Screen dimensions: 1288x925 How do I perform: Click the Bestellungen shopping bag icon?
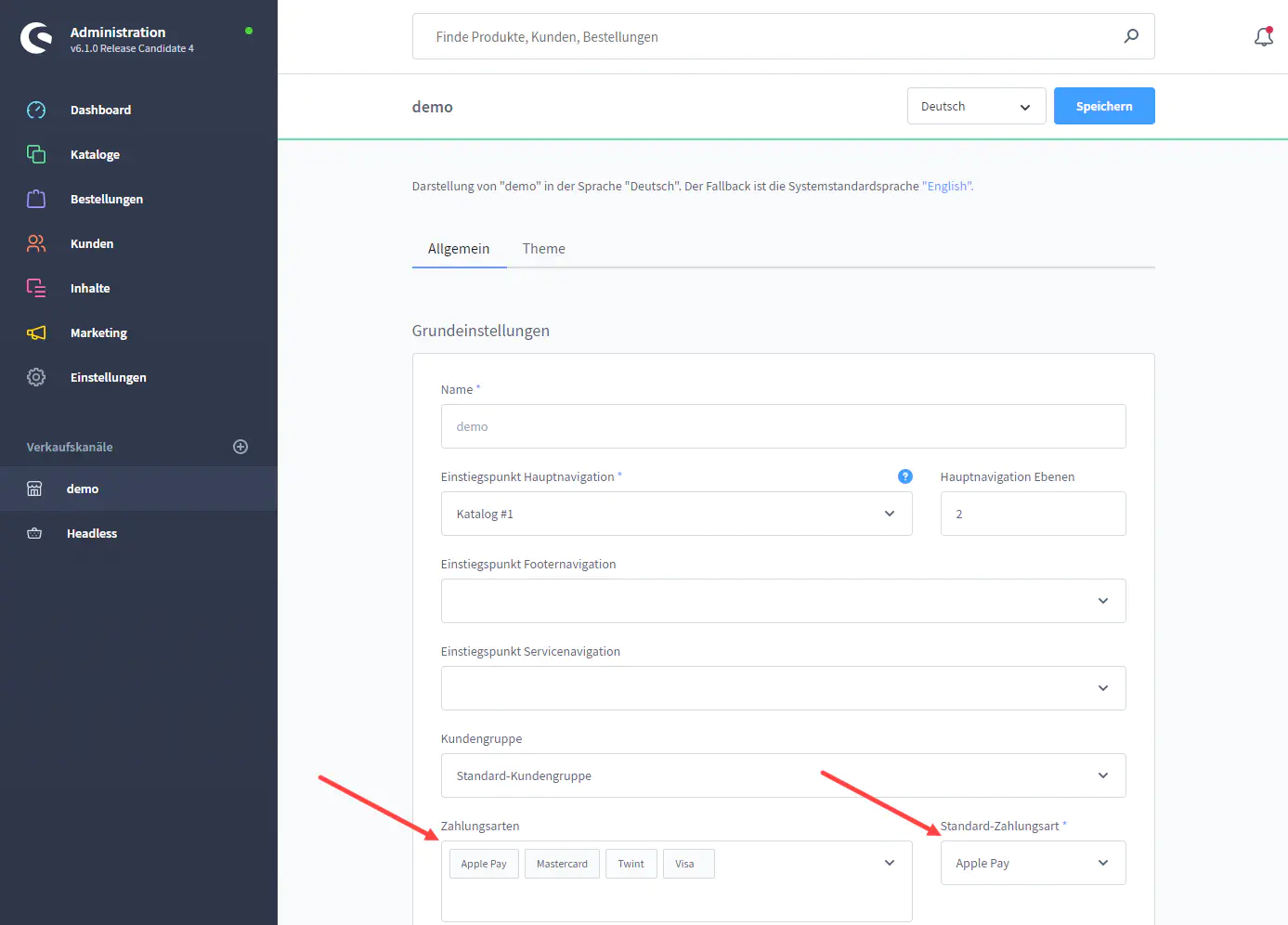(x=36, y=199)
